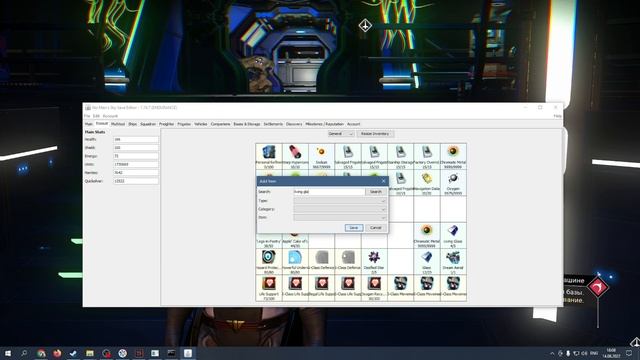This screenshot has width=640, height=360.
Task: Select the Warp Hypercore inventory slot
Action: pos(295,157)
